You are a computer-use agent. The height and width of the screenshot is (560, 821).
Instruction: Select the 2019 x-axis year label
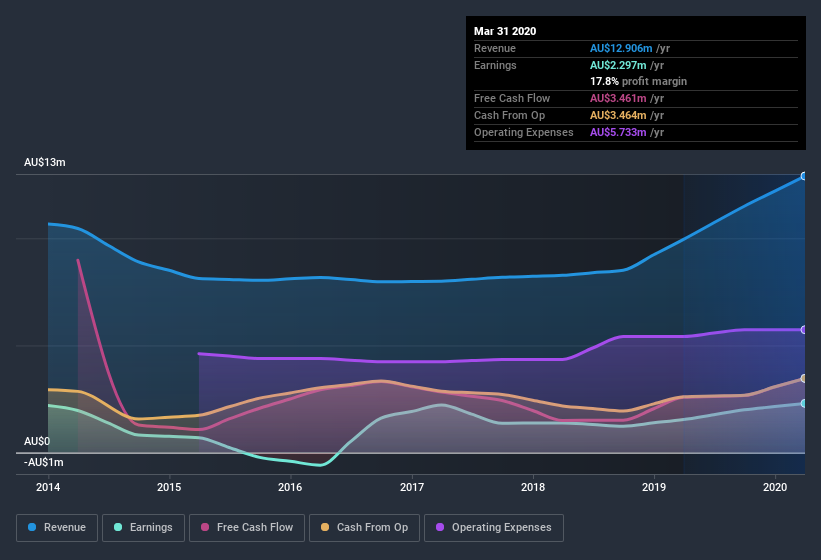pos(654,487)
